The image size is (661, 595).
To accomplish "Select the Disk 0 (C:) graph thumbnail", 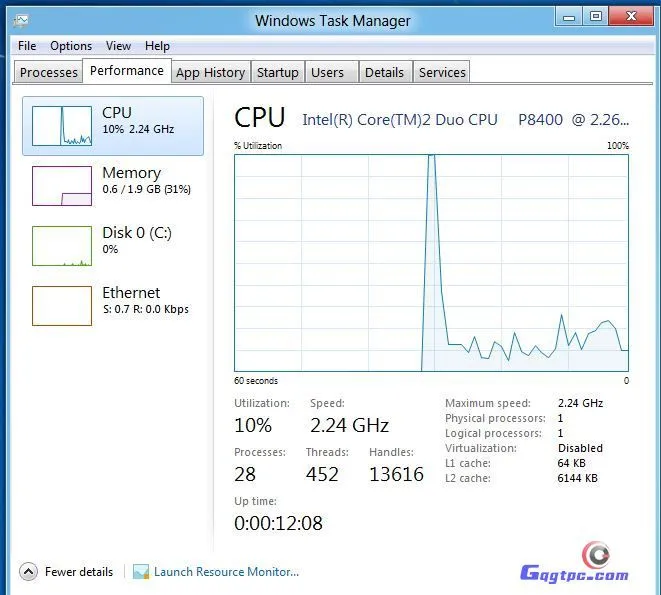I will [x=61, y=246].
